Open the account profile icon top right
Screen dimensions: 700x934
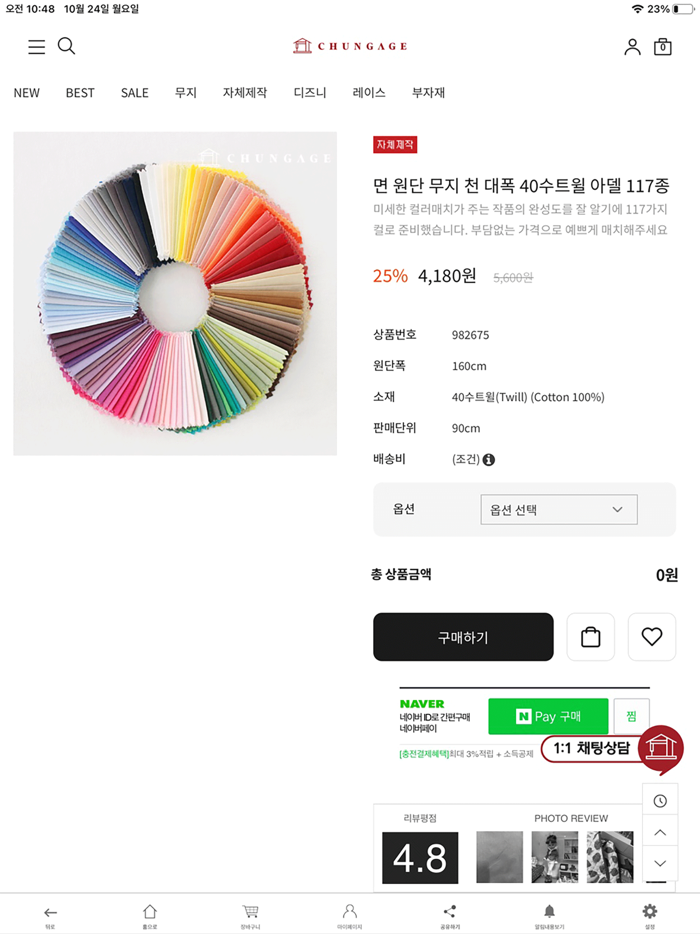tap(631, 46)
